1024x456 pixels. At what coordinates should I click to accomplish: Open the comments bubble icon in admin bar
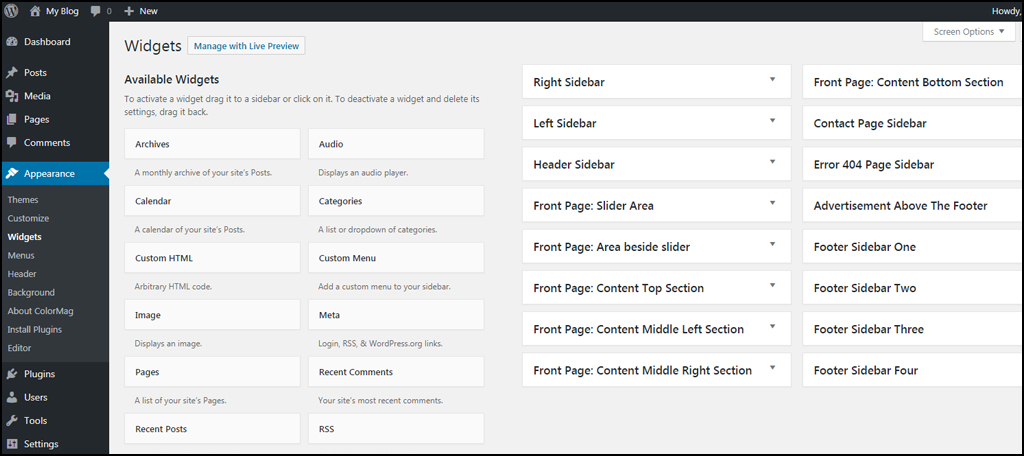pyautogui.click(x=95, y=11)
